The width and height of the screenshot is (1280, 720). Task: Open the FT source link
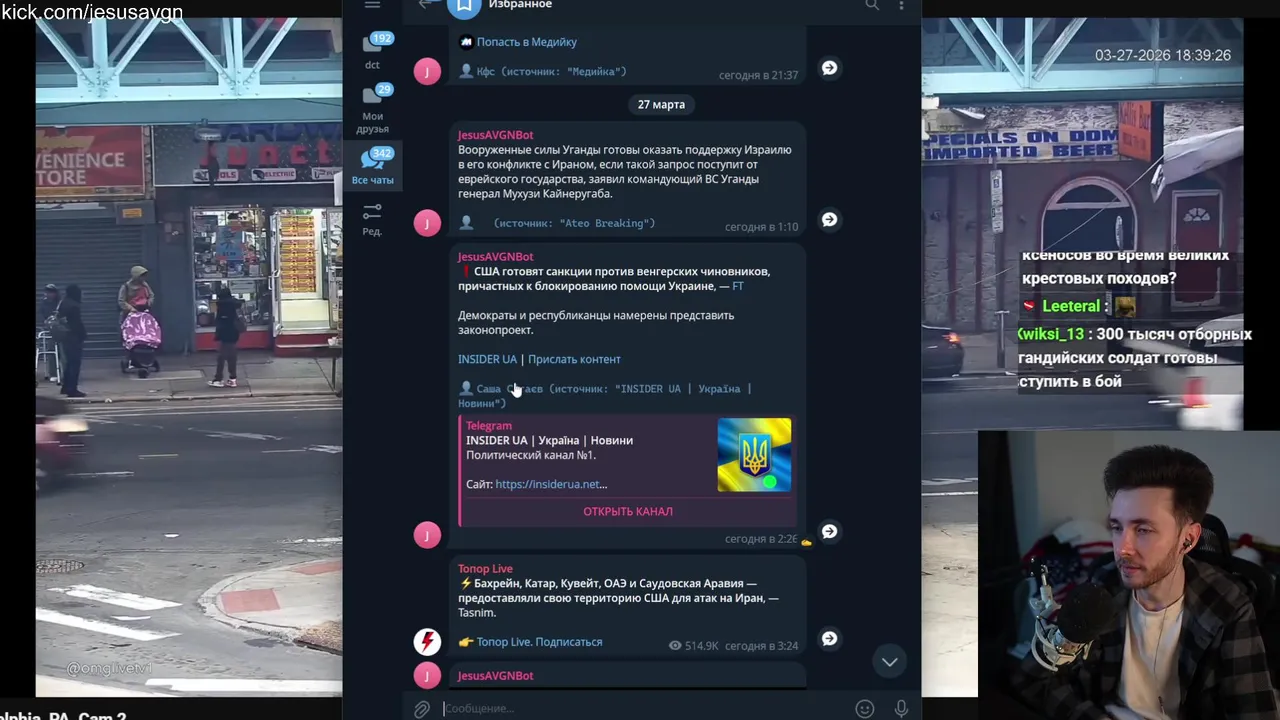tap(738, 286)
